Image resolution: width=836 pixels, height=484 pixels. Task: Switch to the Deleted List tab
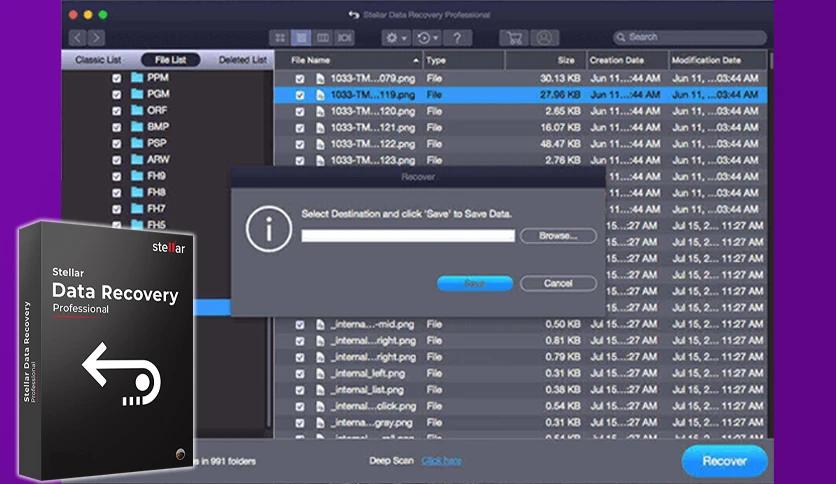(242, 60)
